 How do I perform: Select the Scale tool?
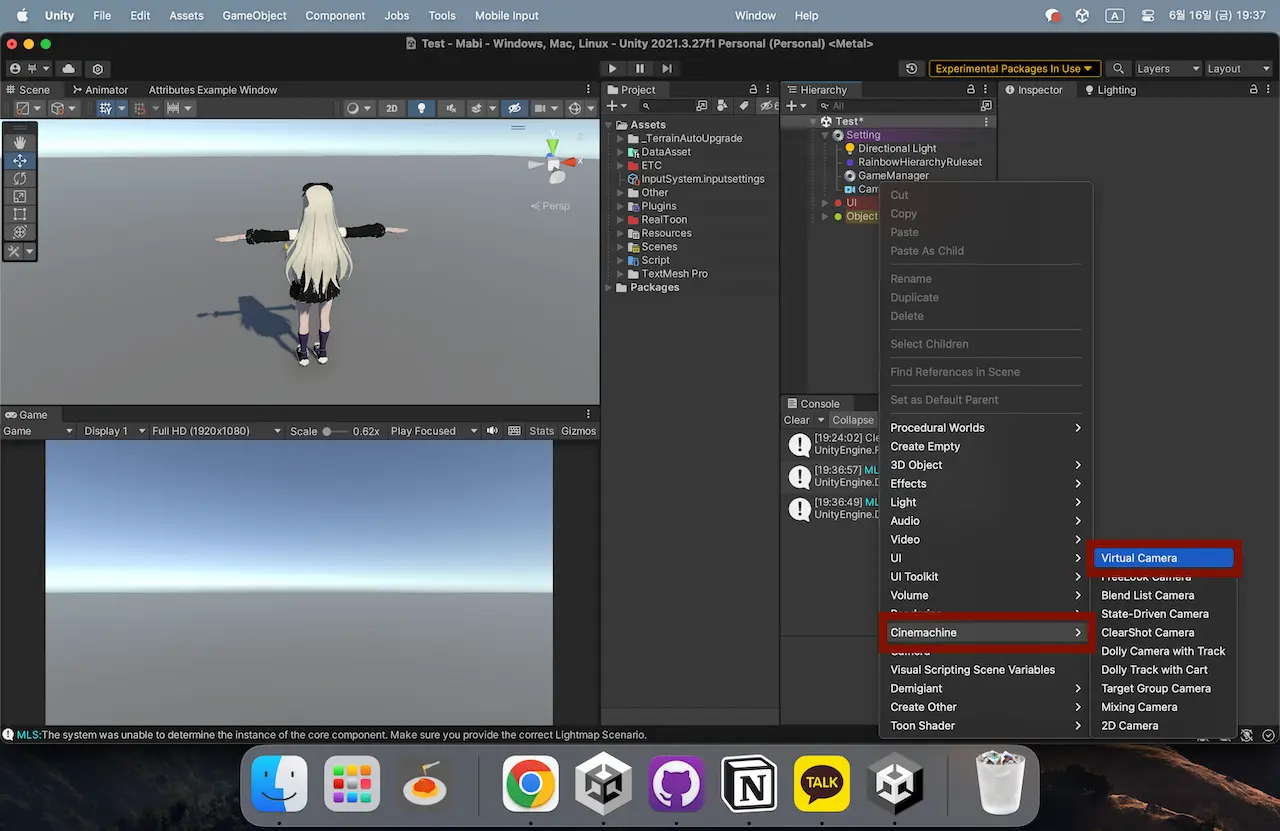[x=19, y=197]
